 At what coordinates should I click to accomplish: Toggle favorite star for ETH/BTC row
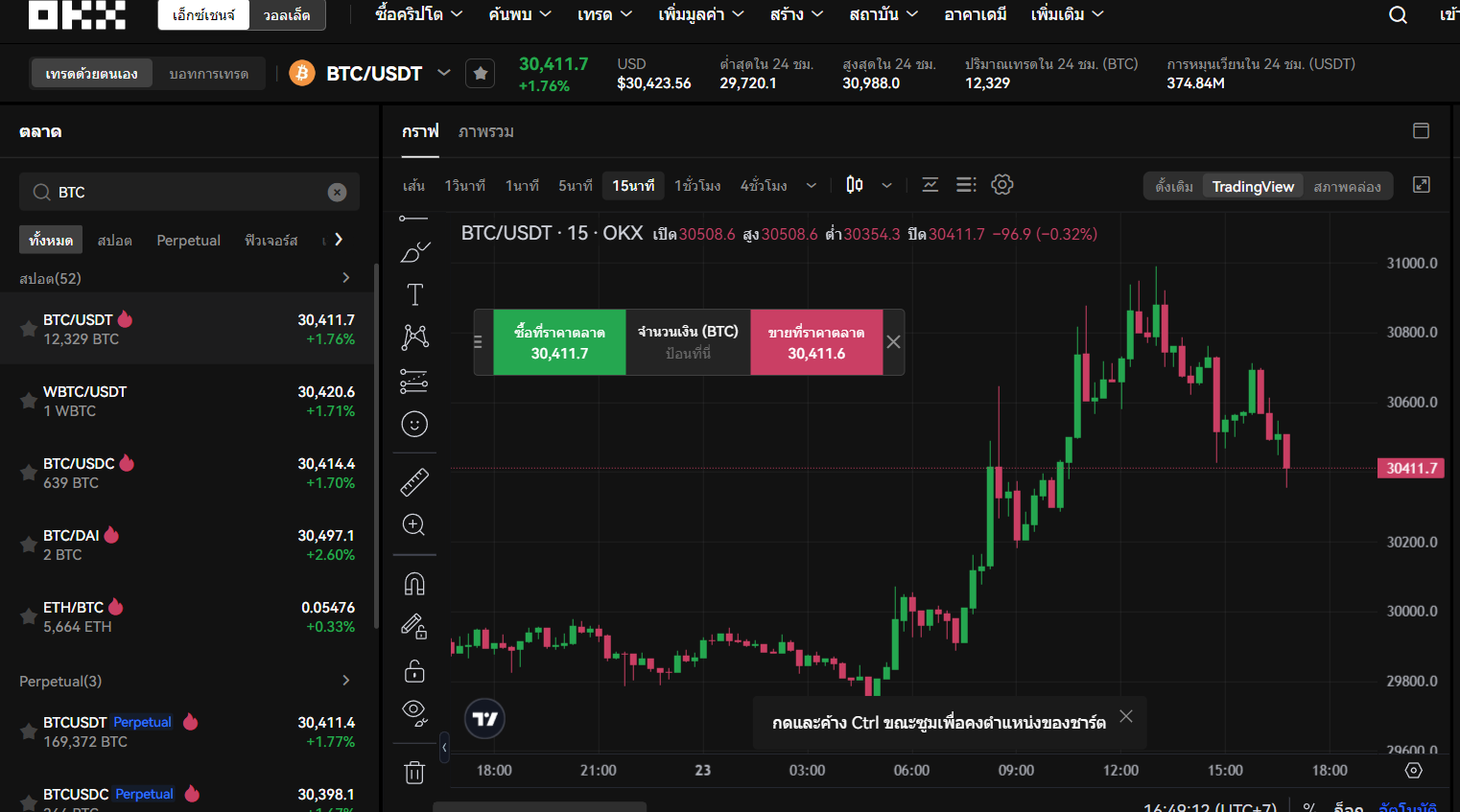(x=29, y=616)
